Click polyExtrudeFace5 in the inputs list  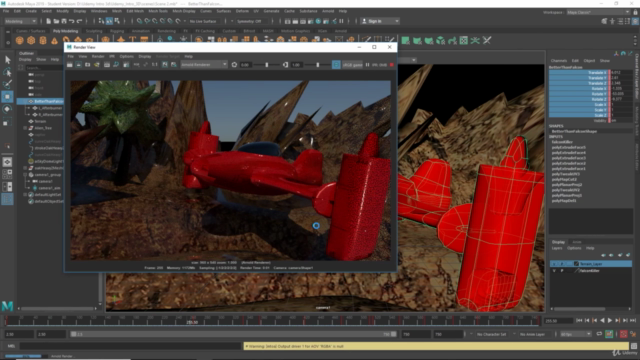(x=569, y=147)
